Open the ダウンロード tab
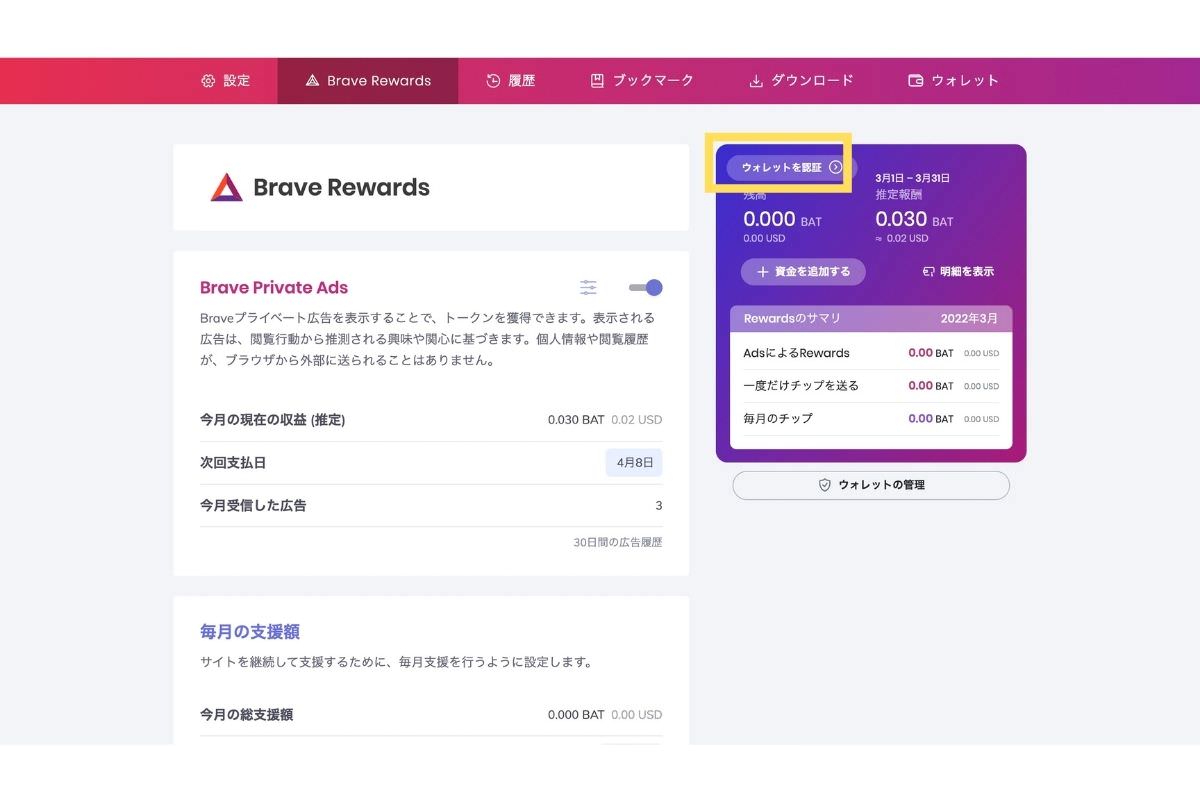Image resolution: width=1200 pixels, height=800 pixels. [x=801, y=81]
